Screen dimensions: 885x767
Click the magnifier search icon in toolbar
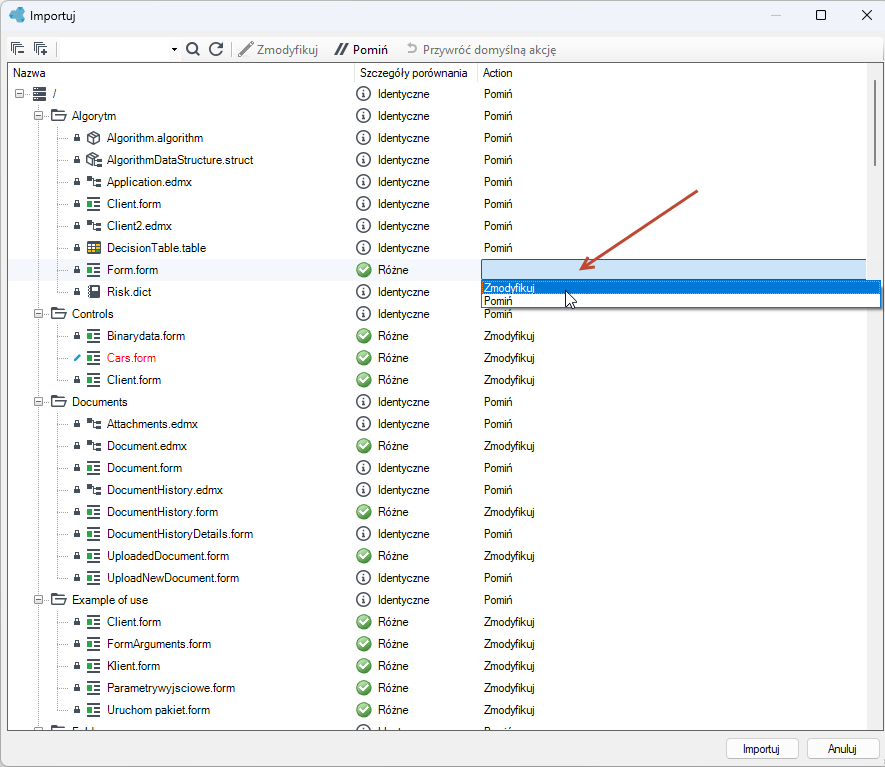click(192, 49)
